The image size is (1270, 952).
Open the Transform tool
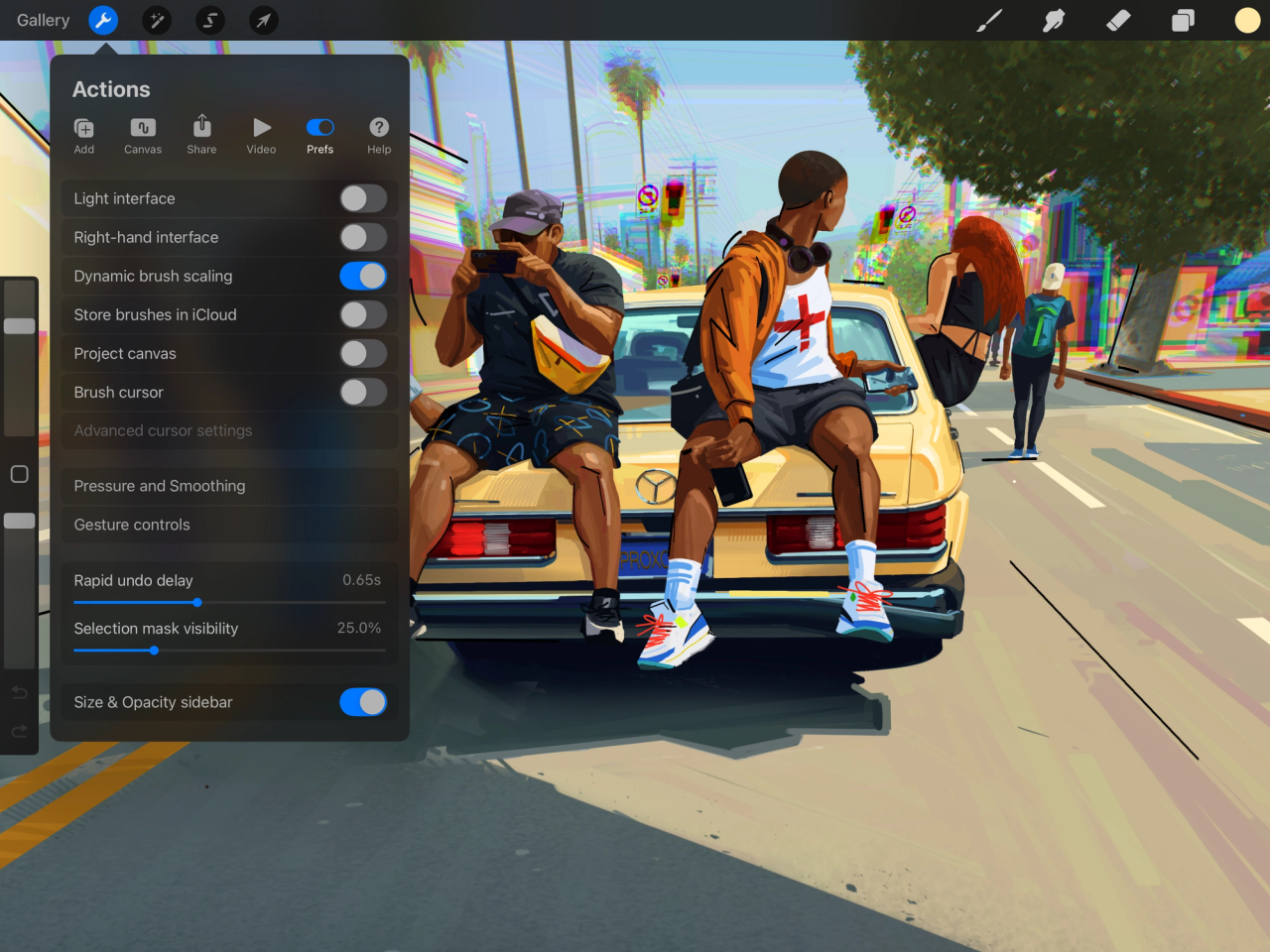tap(263, 20)
